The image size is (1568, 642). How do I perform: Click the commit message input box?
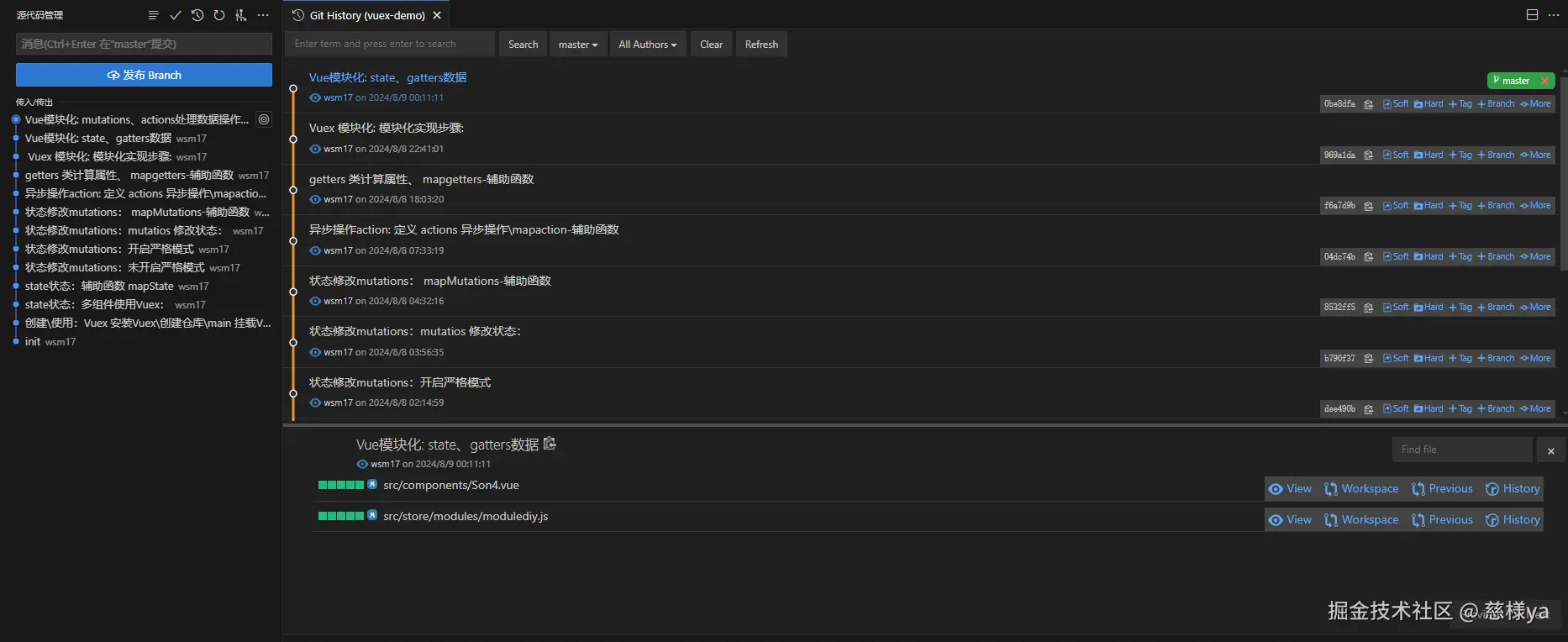(x=144, y=44)
